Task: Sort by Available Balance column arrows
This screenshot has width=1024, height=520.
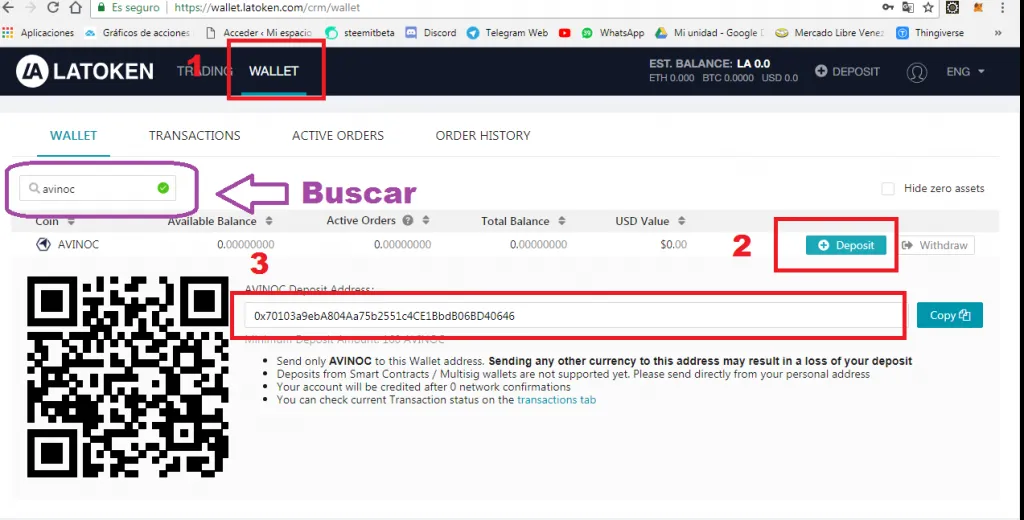Action: pyautogui.click(x=268, y=221)
